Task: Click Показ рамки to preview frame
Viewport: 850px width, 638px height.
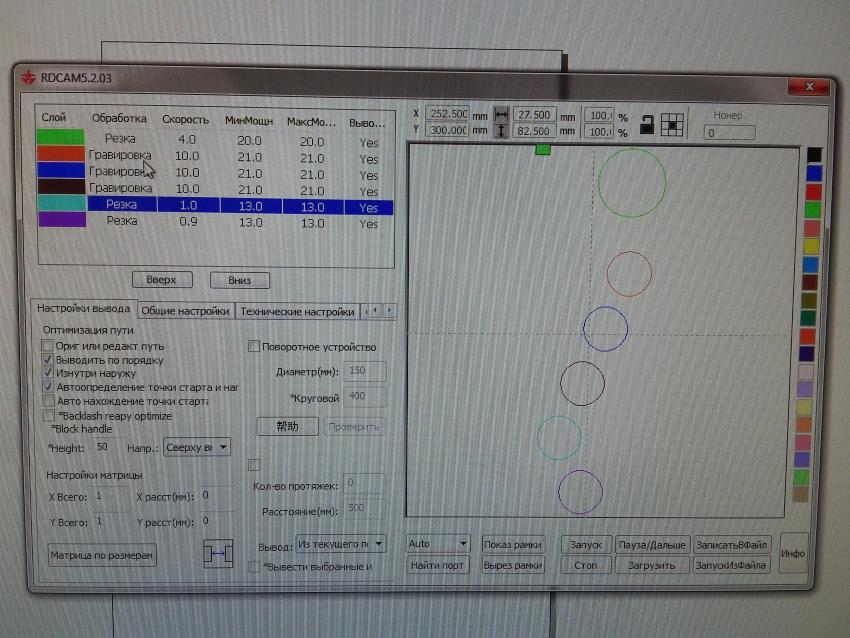Action: tap(511, 544)
